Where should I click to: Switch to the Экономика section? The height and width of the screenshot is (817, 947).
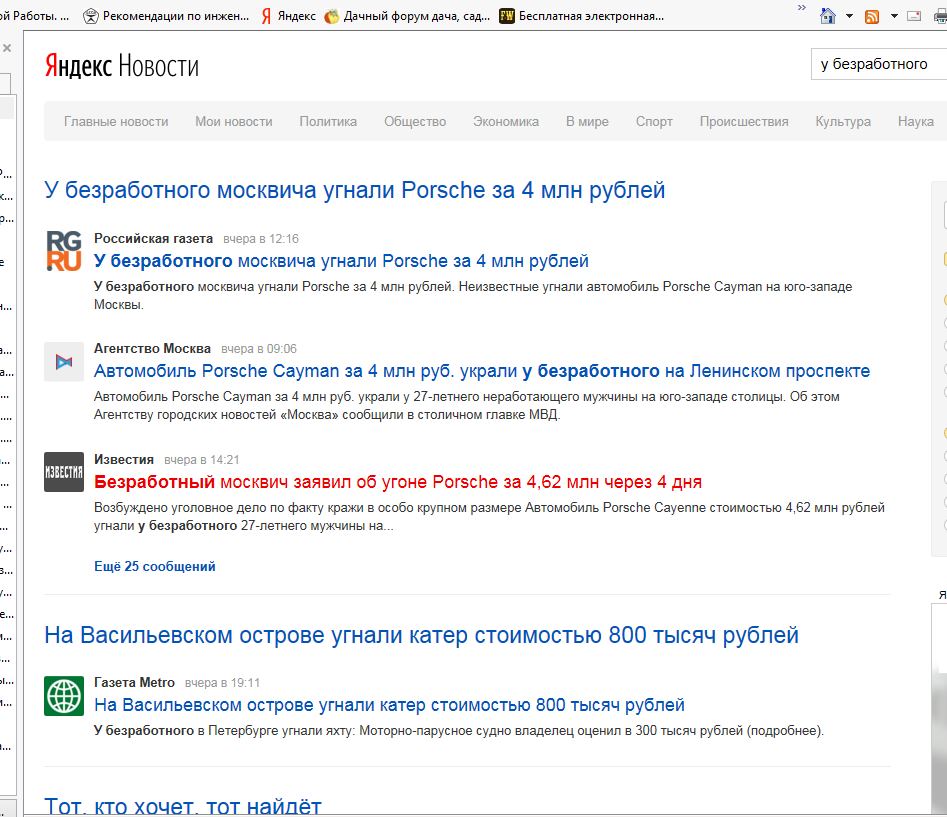[505, 121]
